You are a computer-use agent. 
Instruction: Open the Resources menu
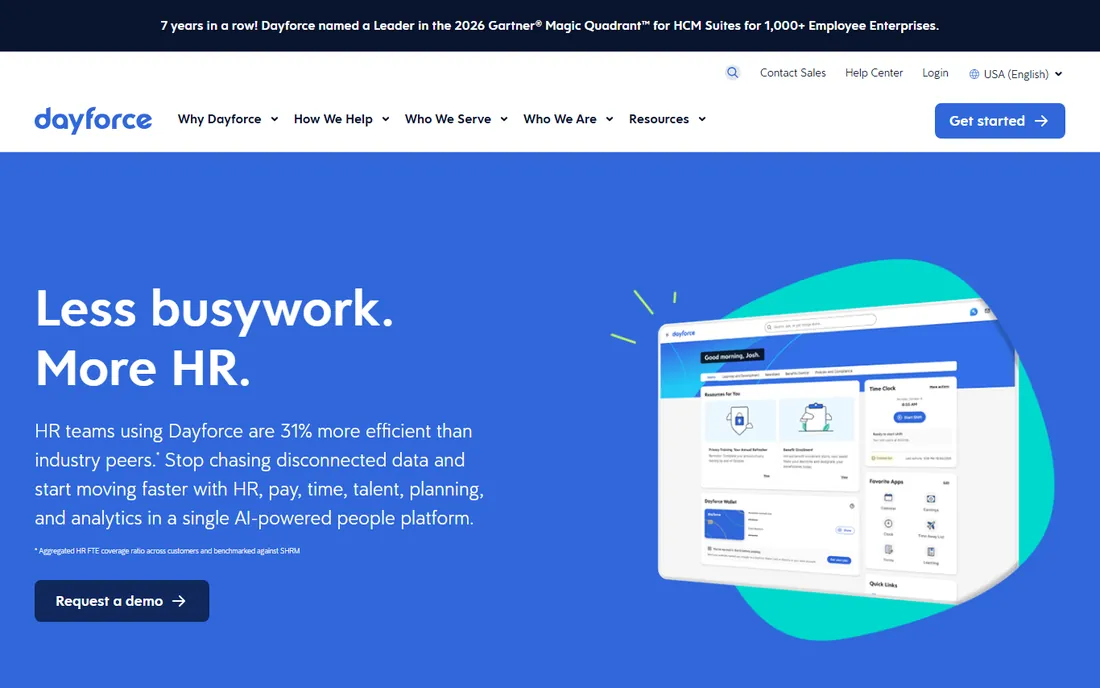(659, 119)
